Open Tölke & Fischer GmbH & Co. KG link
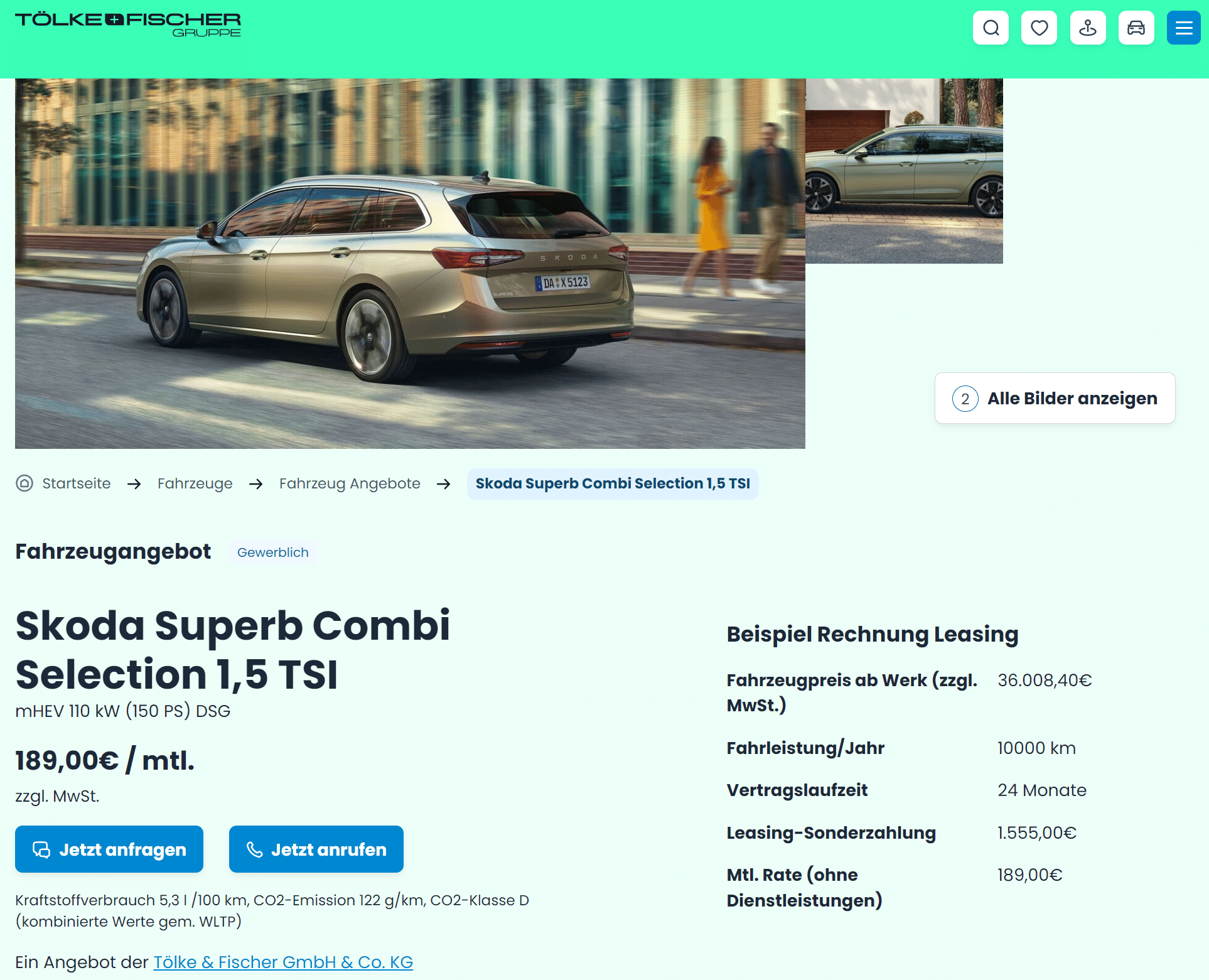Image resolution: width=1209 pixels, height=980 pixels. (x=283, y=962)
